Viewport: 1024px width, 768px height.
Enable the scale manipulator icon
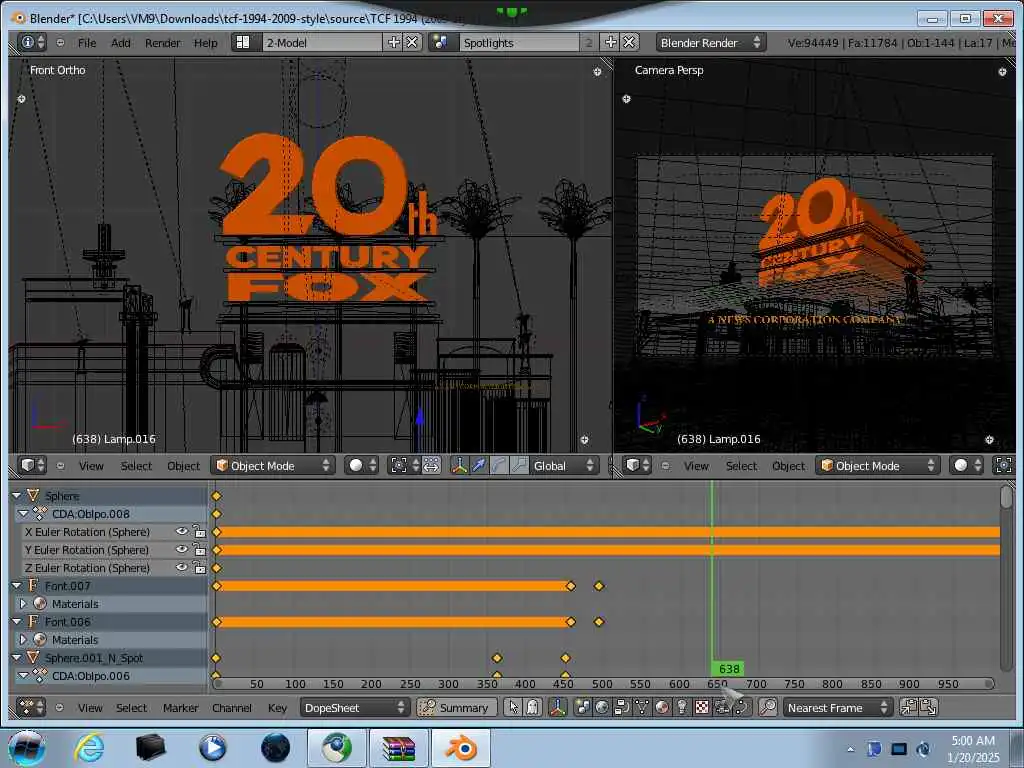[519, 466]
